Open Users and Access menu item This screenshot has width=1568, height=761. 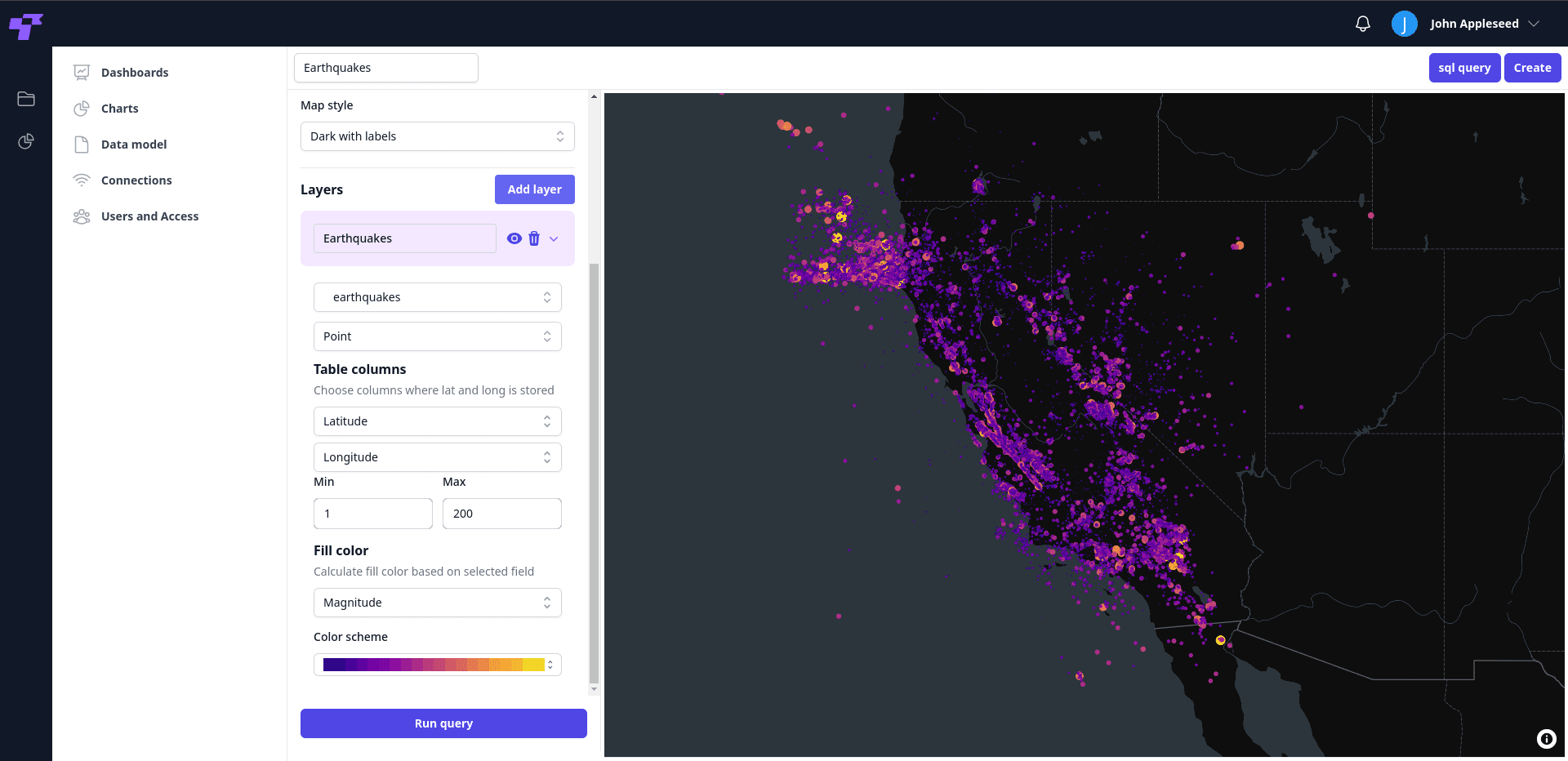(x=149, y=216)
